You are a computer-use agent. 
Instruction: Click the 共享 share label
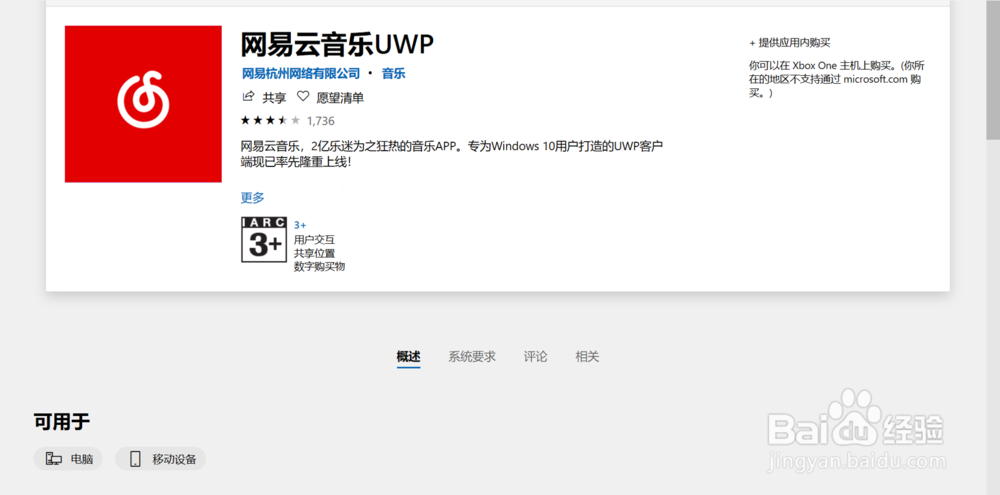pyautogui.click(x=274, y=98)
